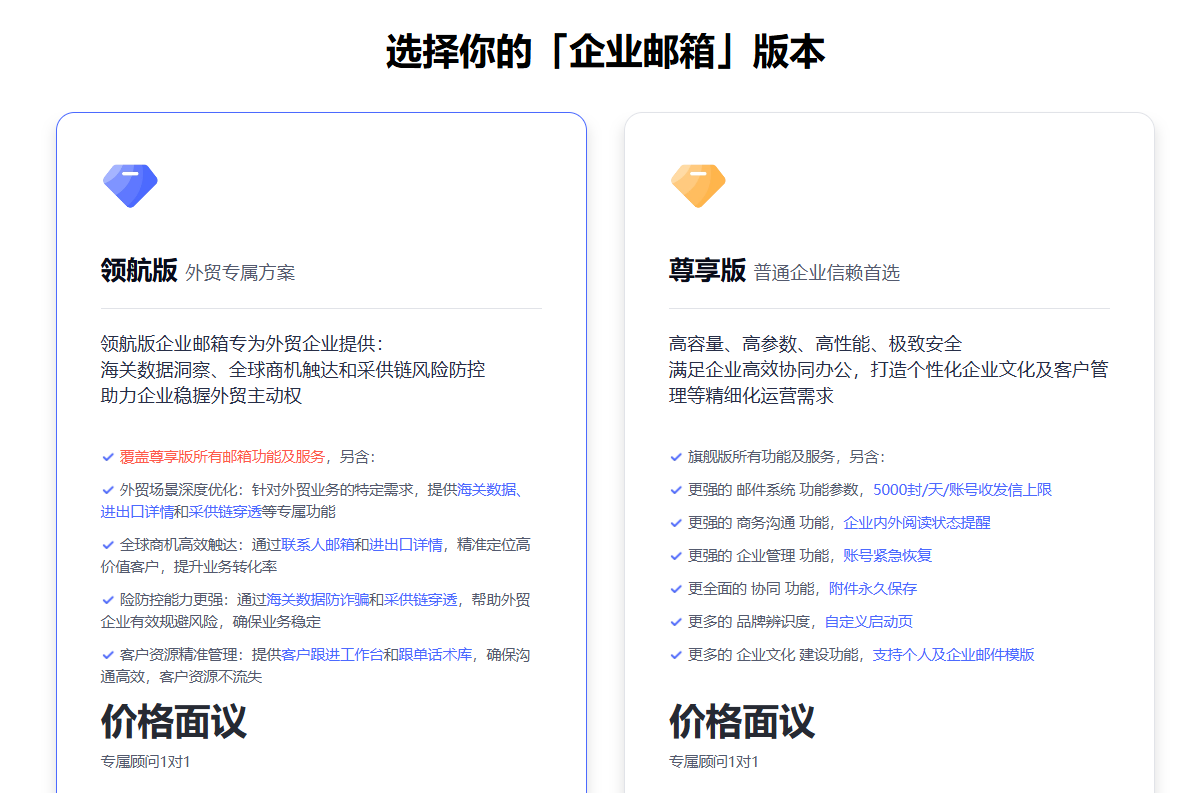Screen dimensions: 1190x793
Task: Click the checkmark beside 旗舰版所有功能及服务
Action: click(676, 454)
